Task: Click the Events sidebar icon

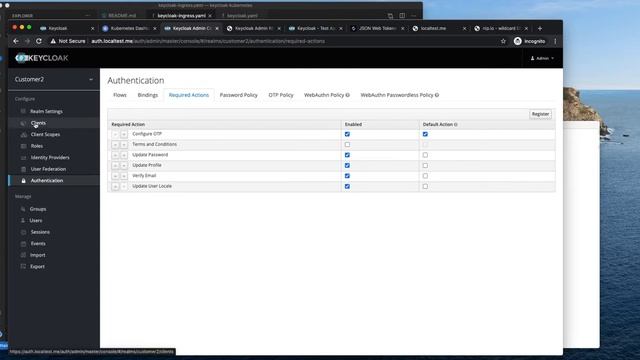Action: 23,244
